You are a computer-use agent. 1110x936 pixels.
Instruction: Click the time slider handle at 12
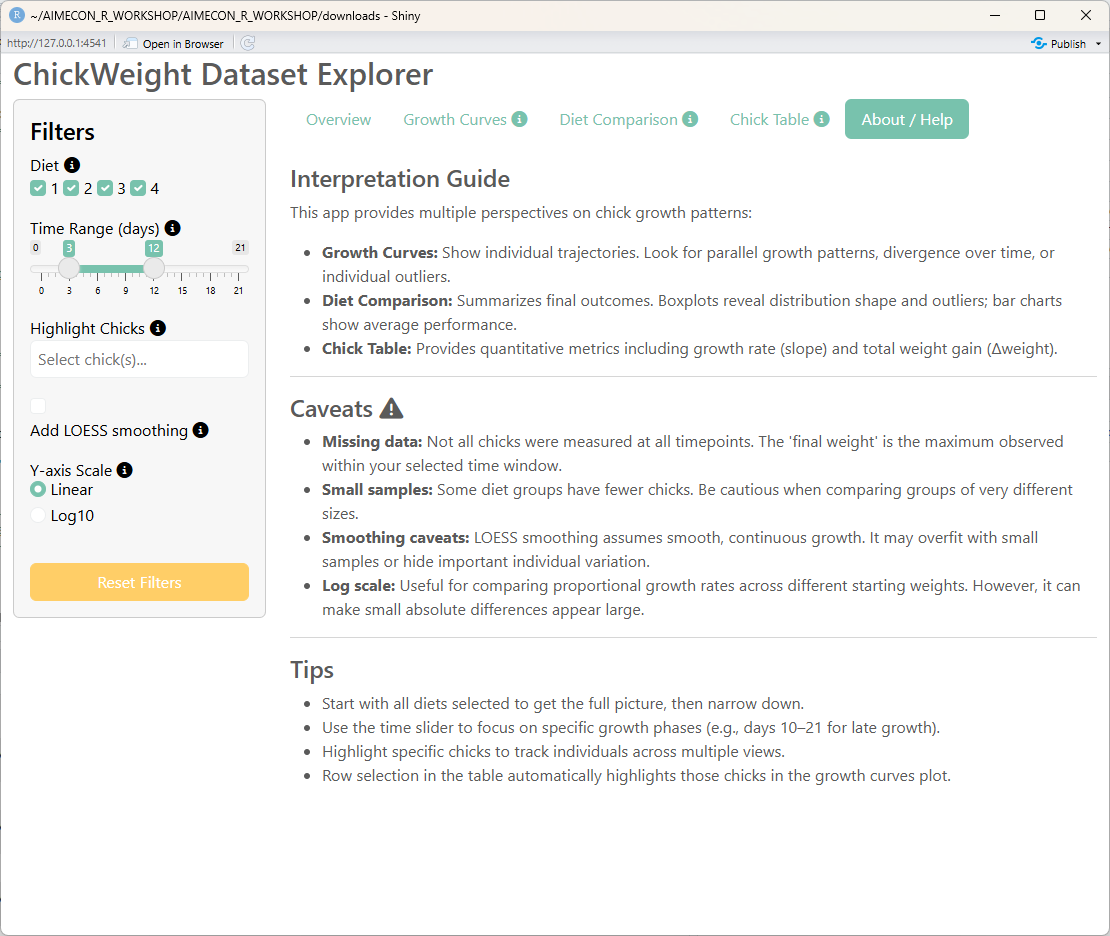pos(154,269)
